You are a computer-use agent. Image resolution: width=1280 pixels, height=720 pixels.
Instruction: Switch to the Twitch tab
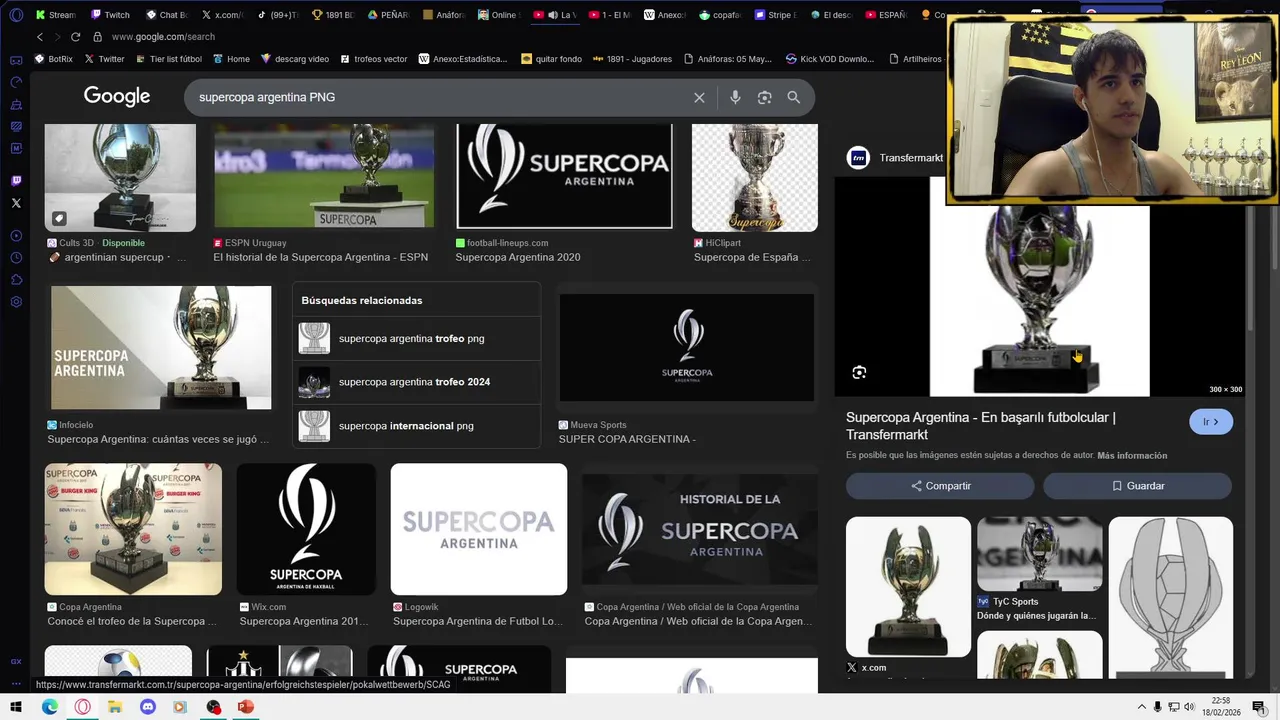[x=110, y=15]
